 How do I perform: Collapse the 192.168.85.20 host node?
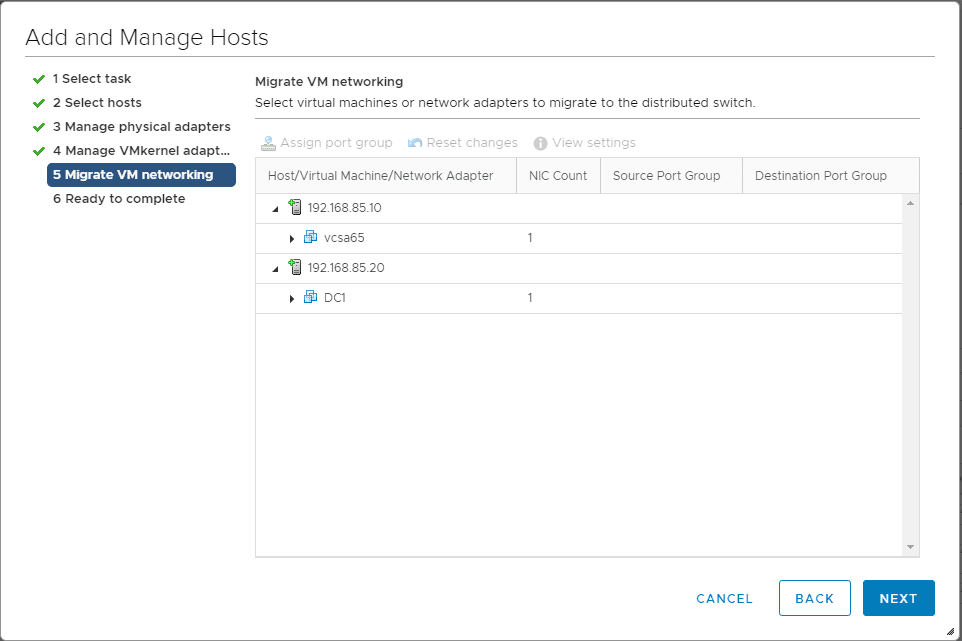click(x=275, y=269)
